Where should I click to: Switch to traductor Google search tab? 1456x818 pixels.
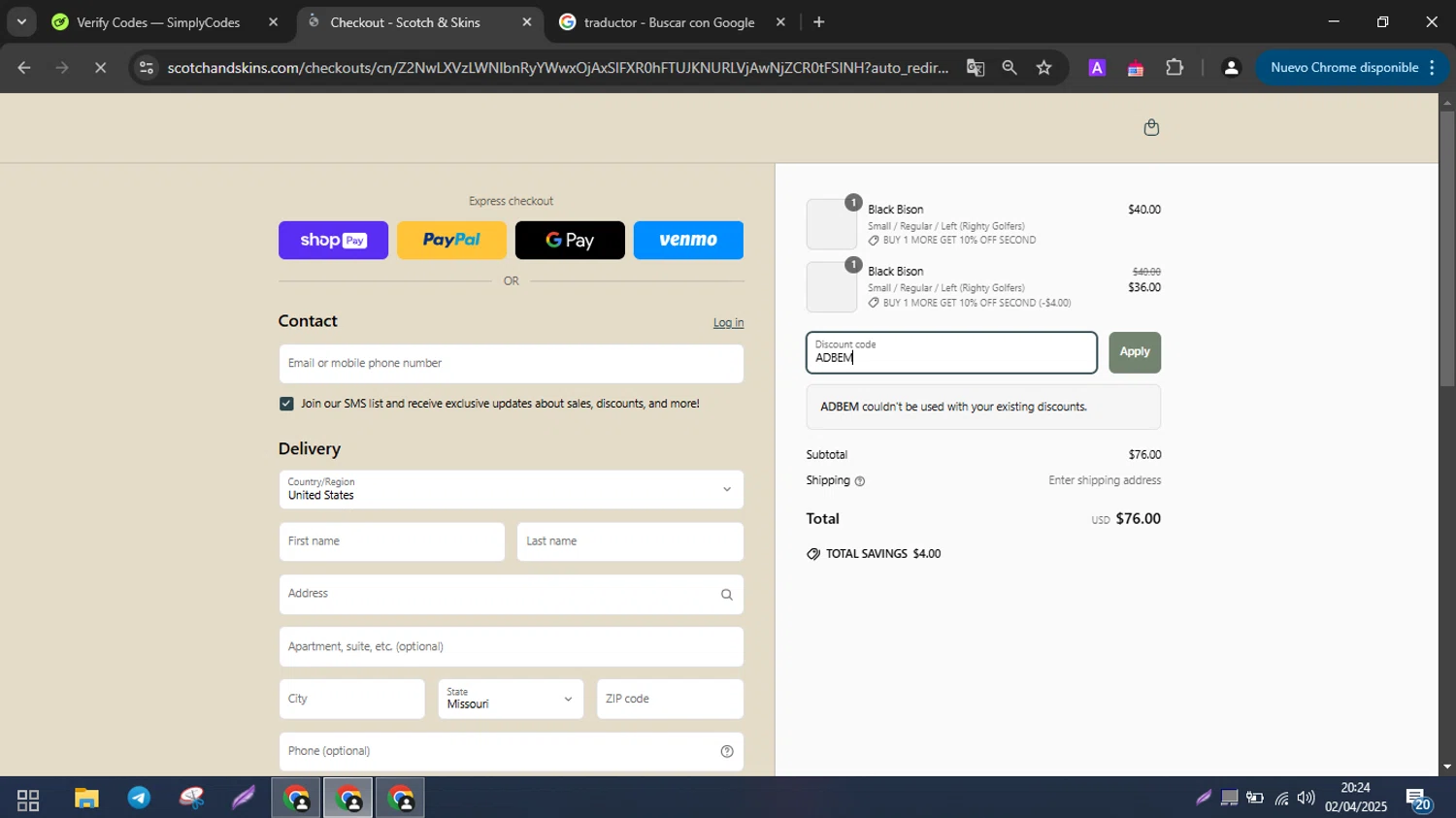(669, 22)
